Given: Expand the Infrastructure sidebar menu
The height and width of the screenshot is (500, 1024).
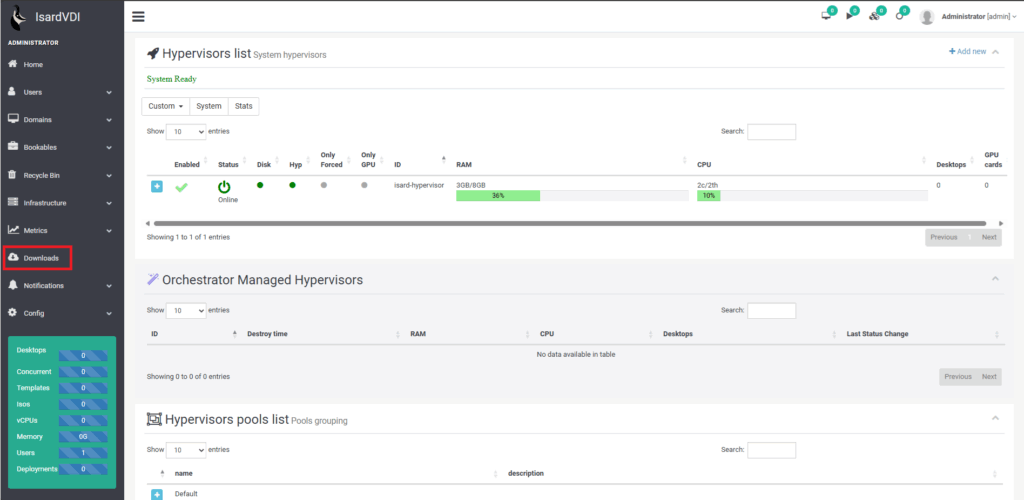Looking at the screenshot, I should coord(60,203).
